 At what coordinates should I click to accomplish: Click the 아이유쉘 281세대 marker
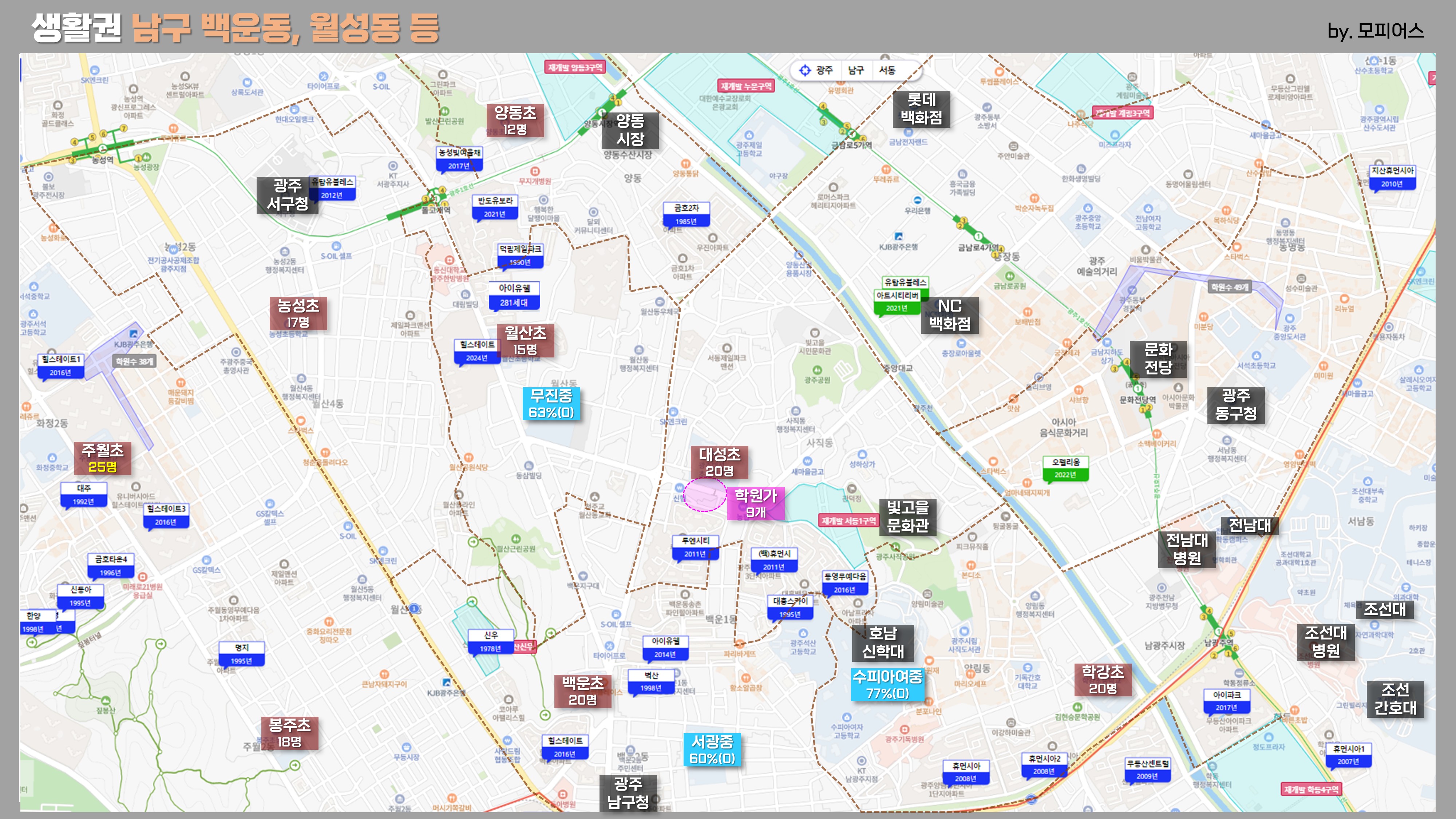514,295
